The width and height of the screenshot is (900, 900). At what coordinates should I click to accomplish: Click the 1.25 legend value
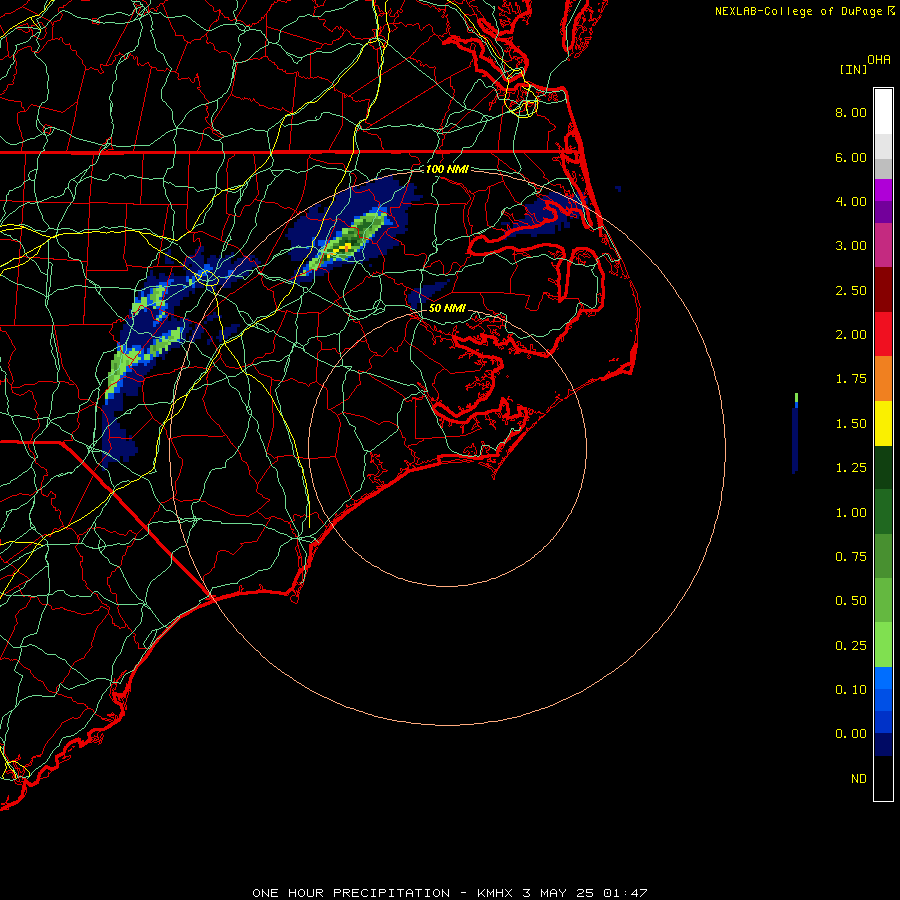click(x=851, y=468)
